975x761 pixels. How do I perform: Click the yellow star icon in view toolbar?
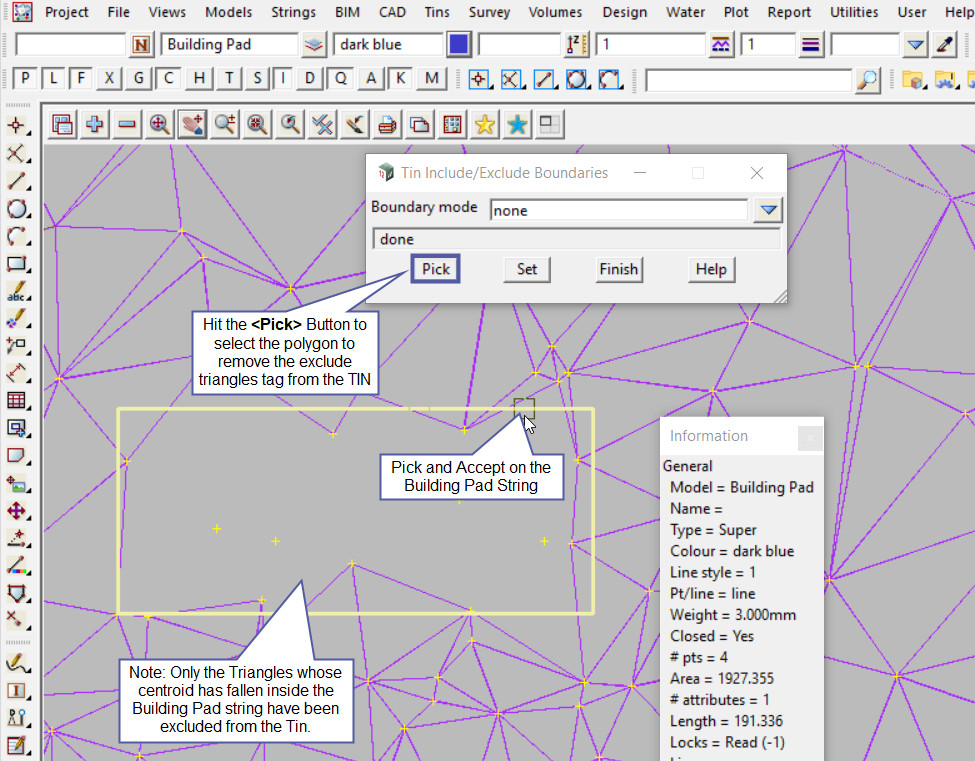coord(485,124)
